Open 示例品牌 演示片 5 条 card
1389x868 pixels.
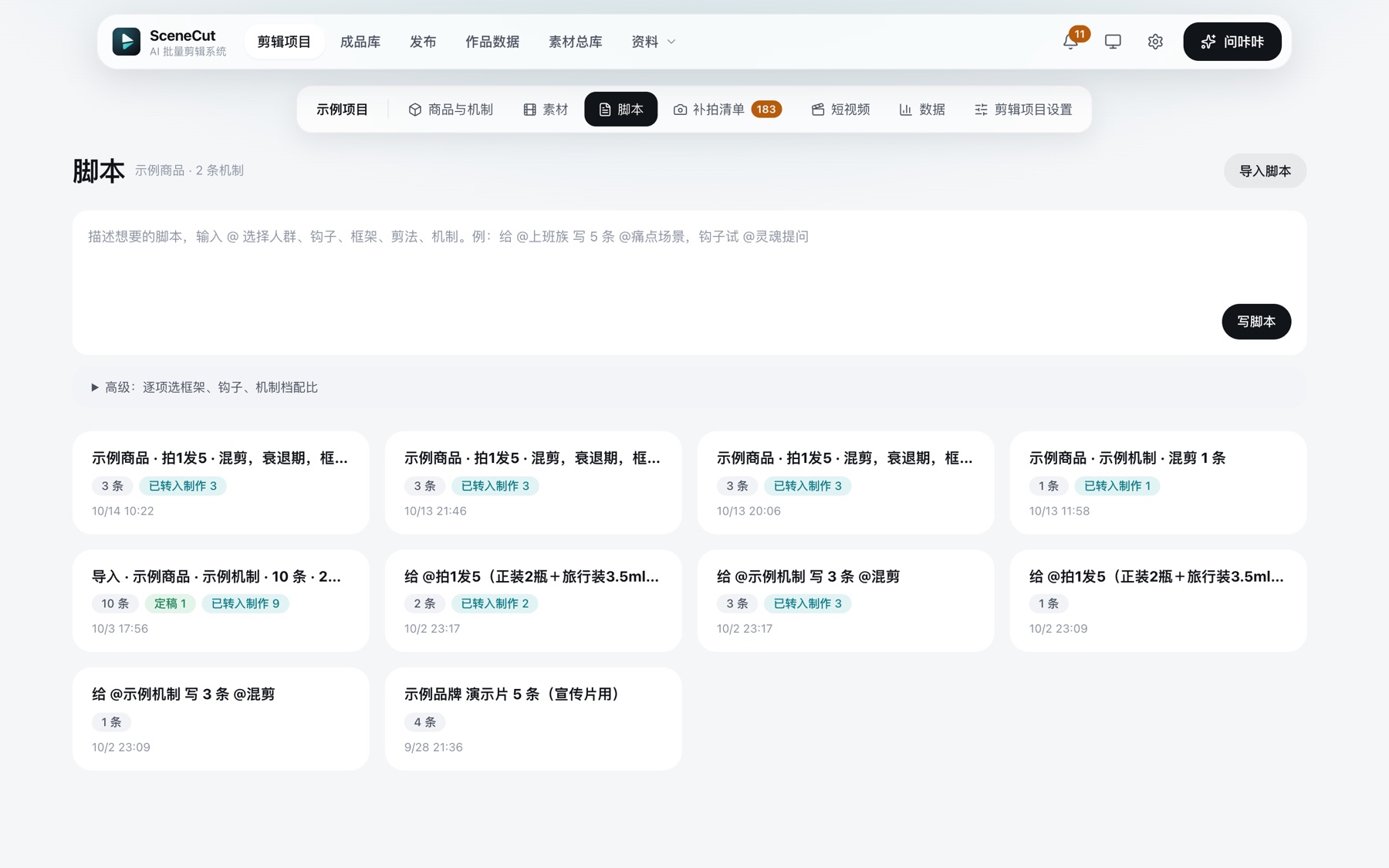tap(533, 719)
